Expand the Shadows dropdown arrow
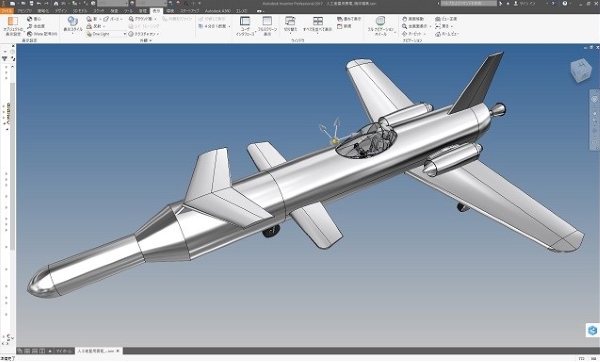This screenshot has width=600, height=362. click(x=100, y=19)
